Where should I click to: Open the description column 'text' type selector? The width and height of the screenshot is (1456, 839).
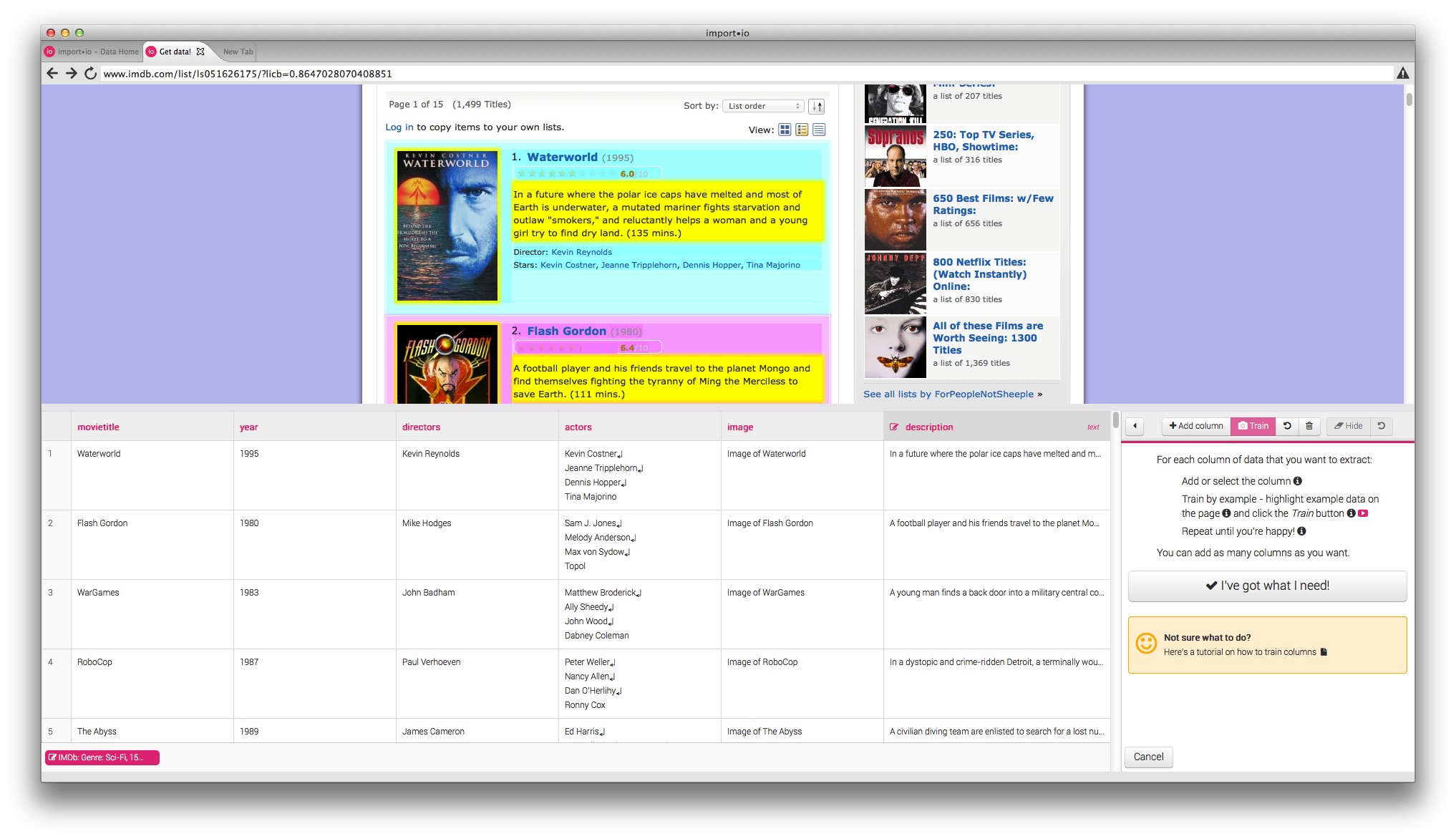pos(1093,427)
